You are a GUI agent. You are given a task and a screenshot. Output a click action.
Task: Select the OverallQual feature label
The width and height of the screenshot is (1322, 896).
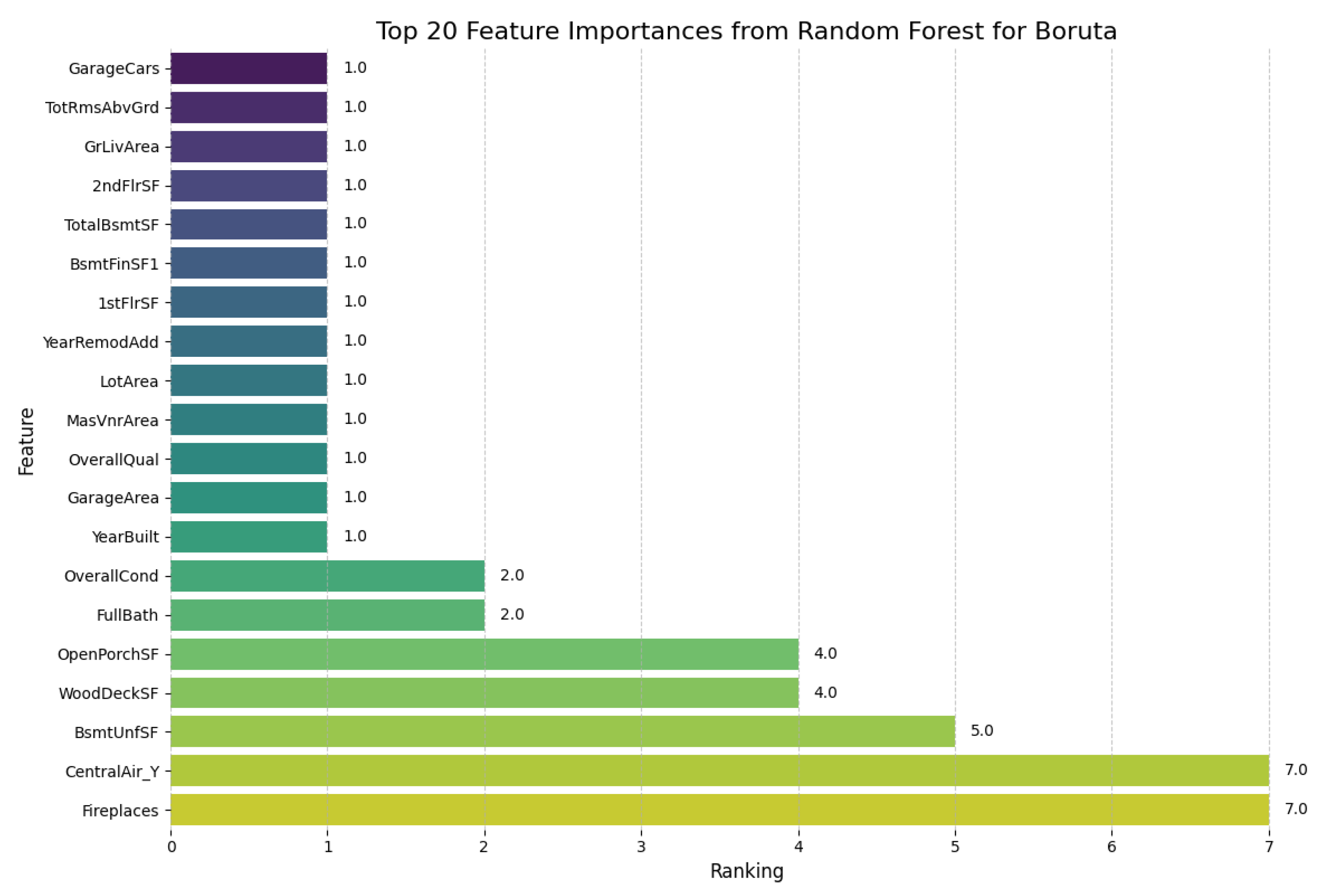click(114, 460)
